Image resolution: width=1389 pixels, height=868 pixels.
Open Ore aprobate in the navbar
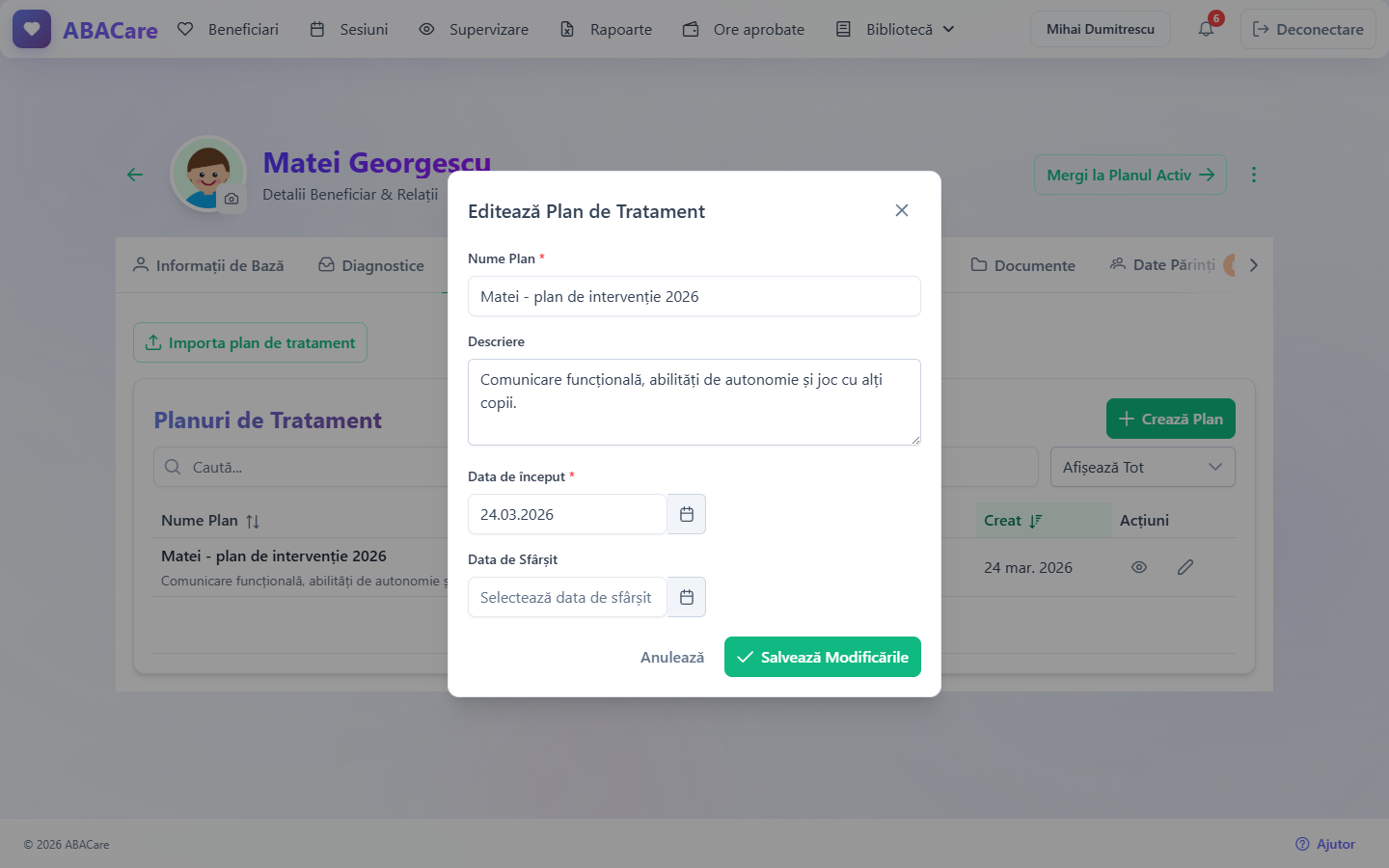(x=744, y=29)
